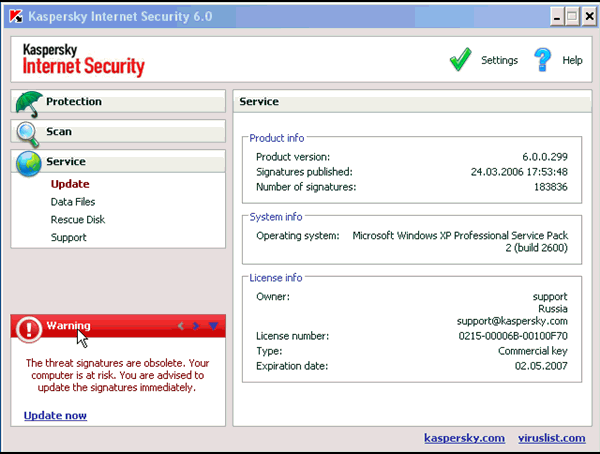The width and height of the screenshot is (600, 454).
Task: Open Data Files under Service
Action: [x=73, y=202]
